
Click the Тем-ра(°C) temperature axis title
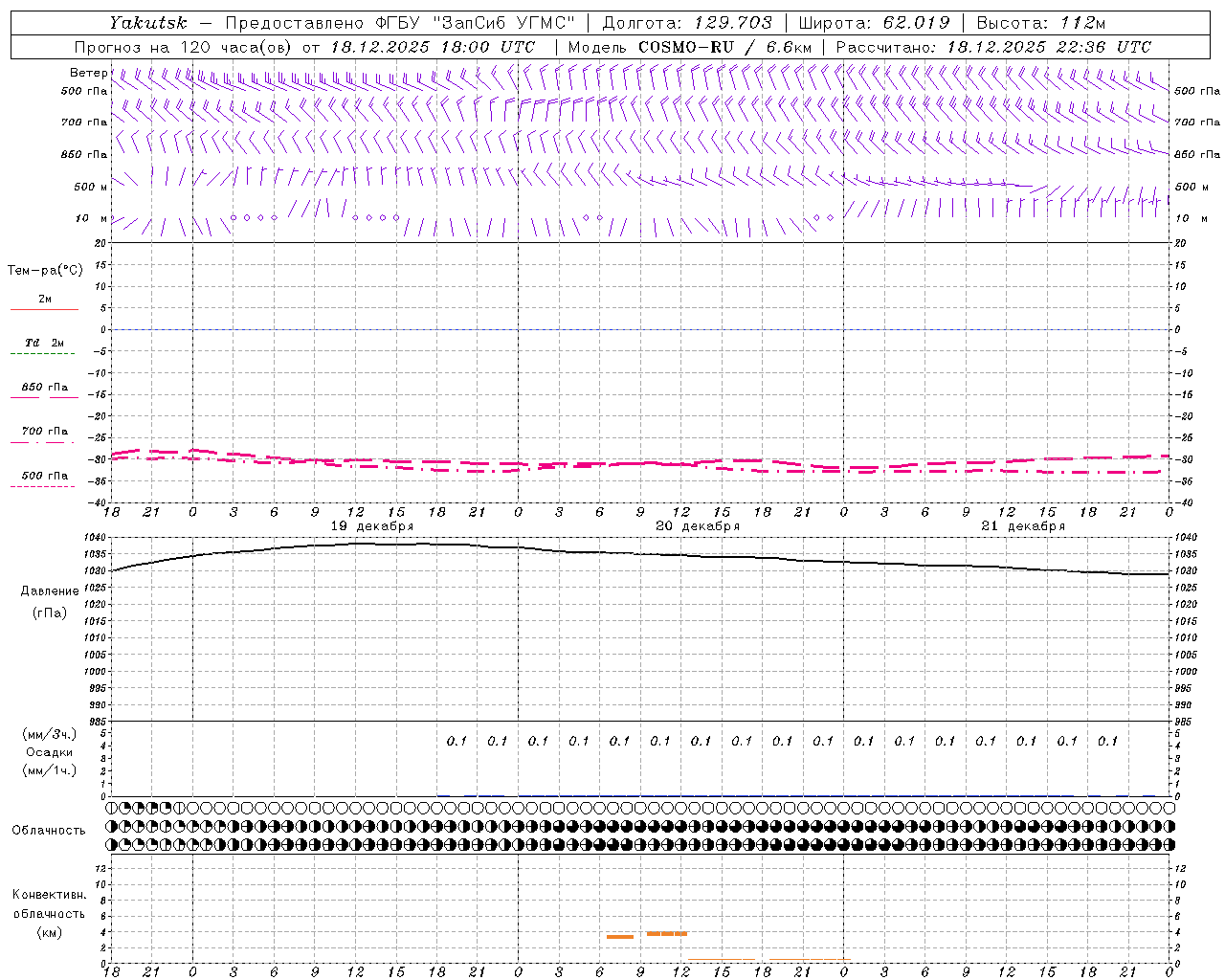45,271
